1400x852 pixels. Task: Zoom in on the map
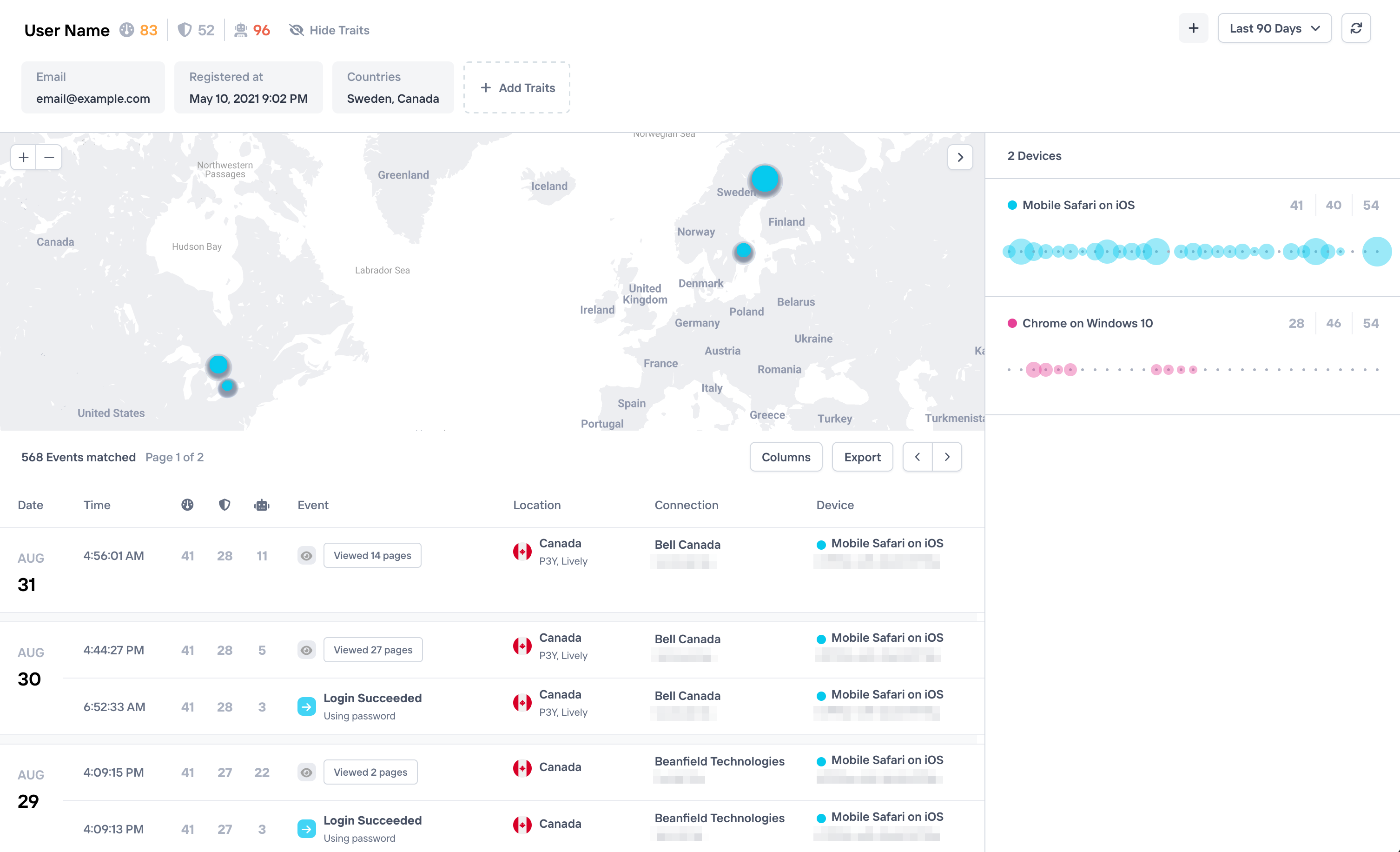[23, 158]
